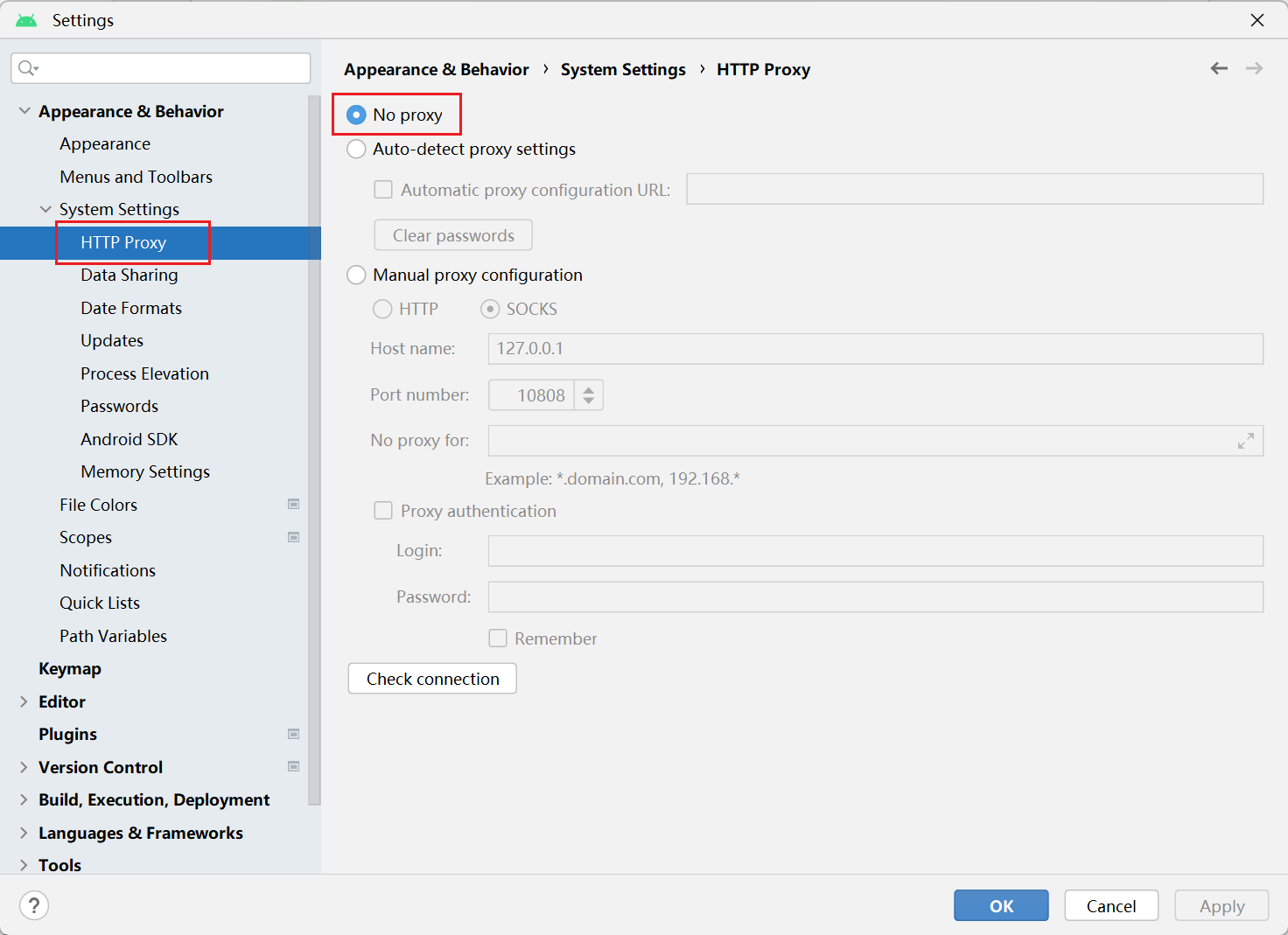Open Android SDK settings
The height and width of the screenshot is (935, 1288).
pyautogui.click(x=129, y=439)
